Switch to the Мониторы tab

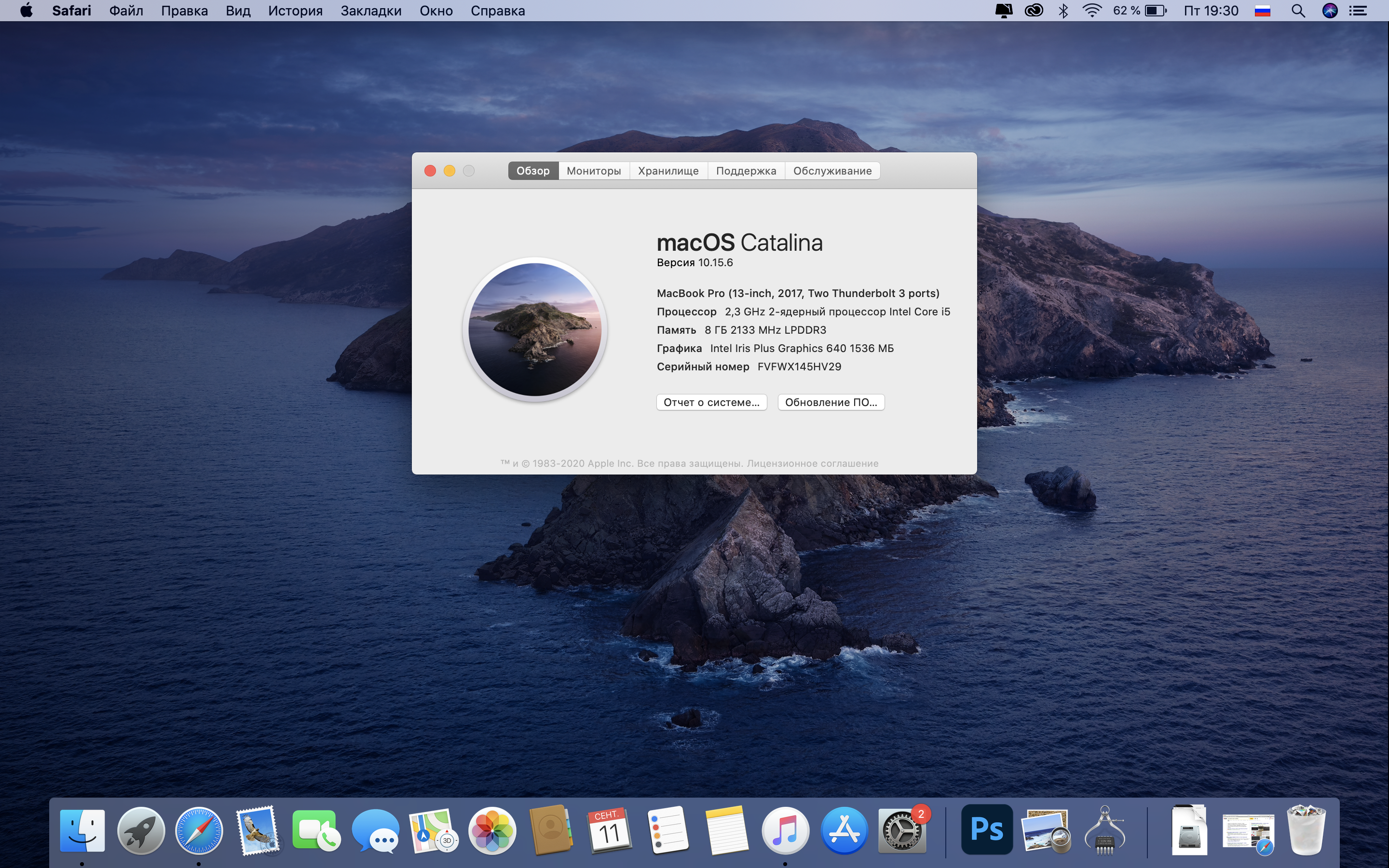coord(594,171)
